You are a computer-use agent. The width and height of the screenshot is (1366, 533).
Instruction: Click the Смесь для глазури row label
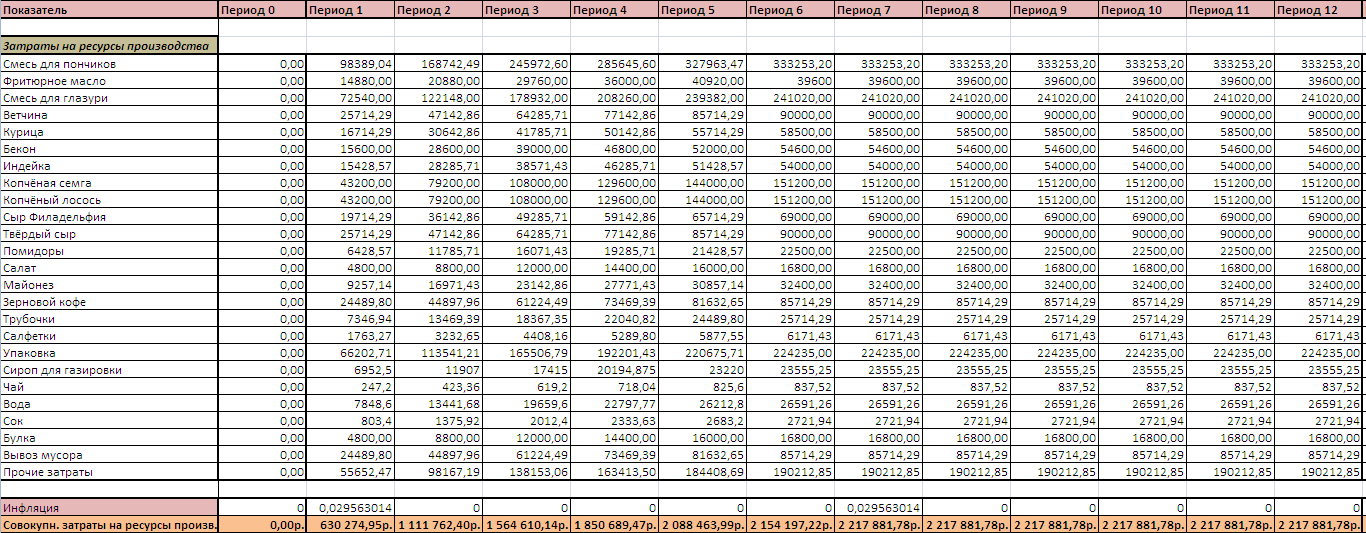click(109, 98)
